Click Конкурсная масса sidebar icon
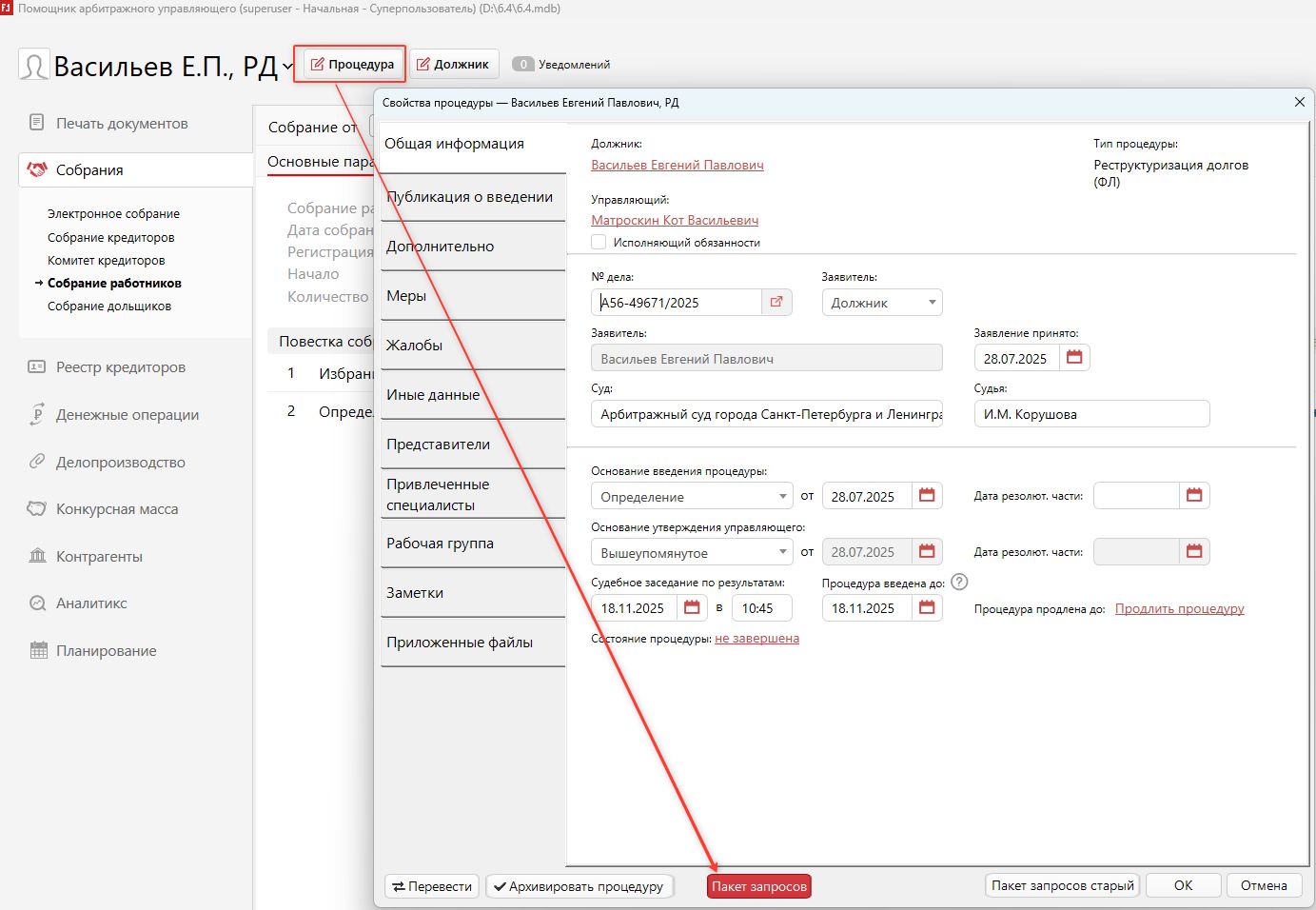Viewport: 1316px width, 910px height. [x=37, y=508]
